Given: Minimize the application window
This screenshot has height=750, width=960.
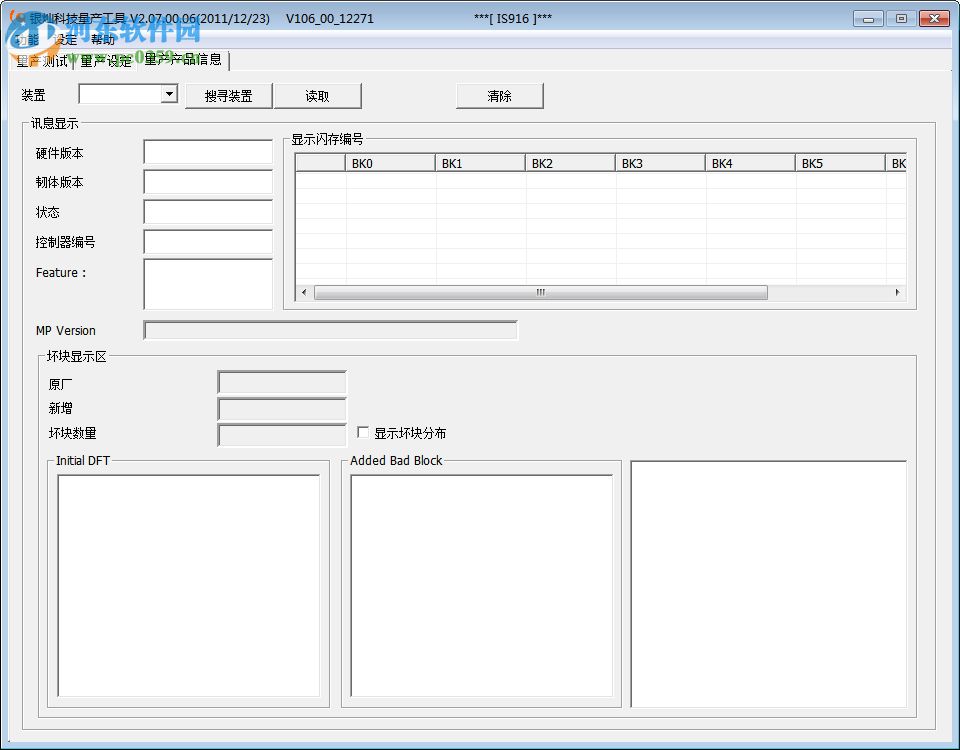Looking at the screenshot, I should 868,19.
